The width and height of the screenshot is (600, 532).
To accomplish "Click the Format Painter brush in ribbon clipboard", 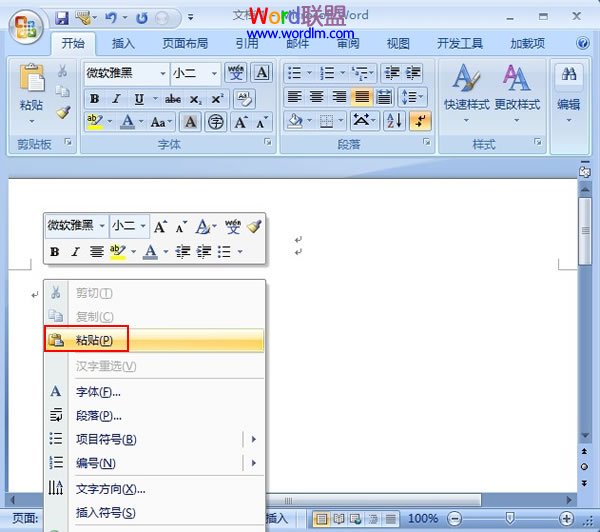I will point(63,112).
